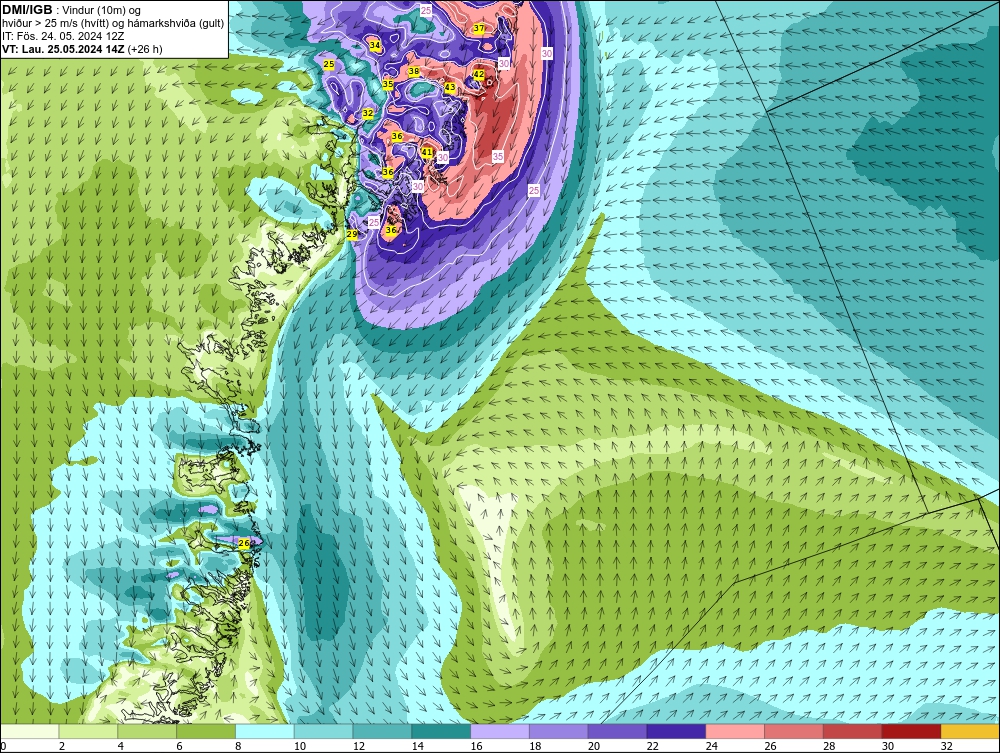Pick the 24–26 m/s pink legend swatch
Image resolution: width=1000 pixels, height=753 pixels.
[735, 731]
